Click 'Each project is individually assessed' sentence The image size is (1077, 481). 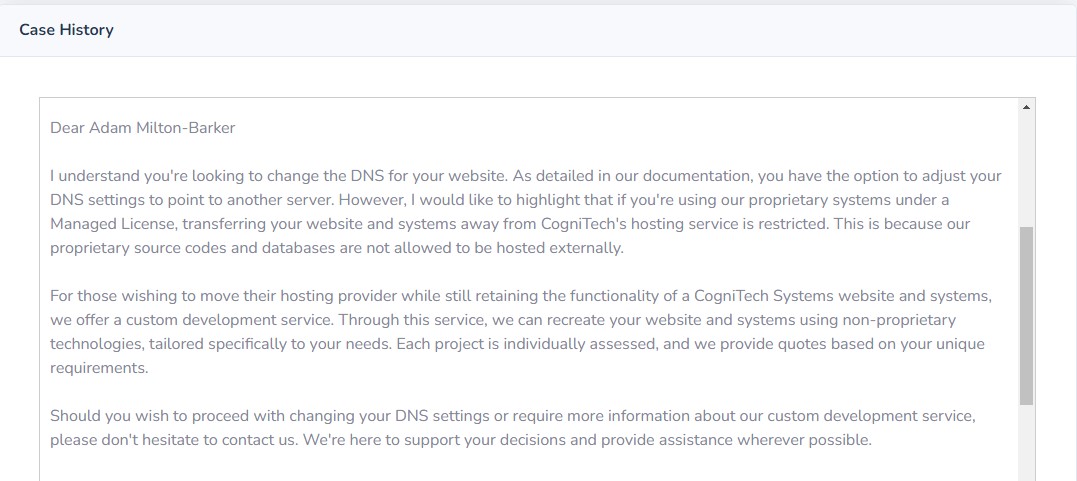pos(529,344)
